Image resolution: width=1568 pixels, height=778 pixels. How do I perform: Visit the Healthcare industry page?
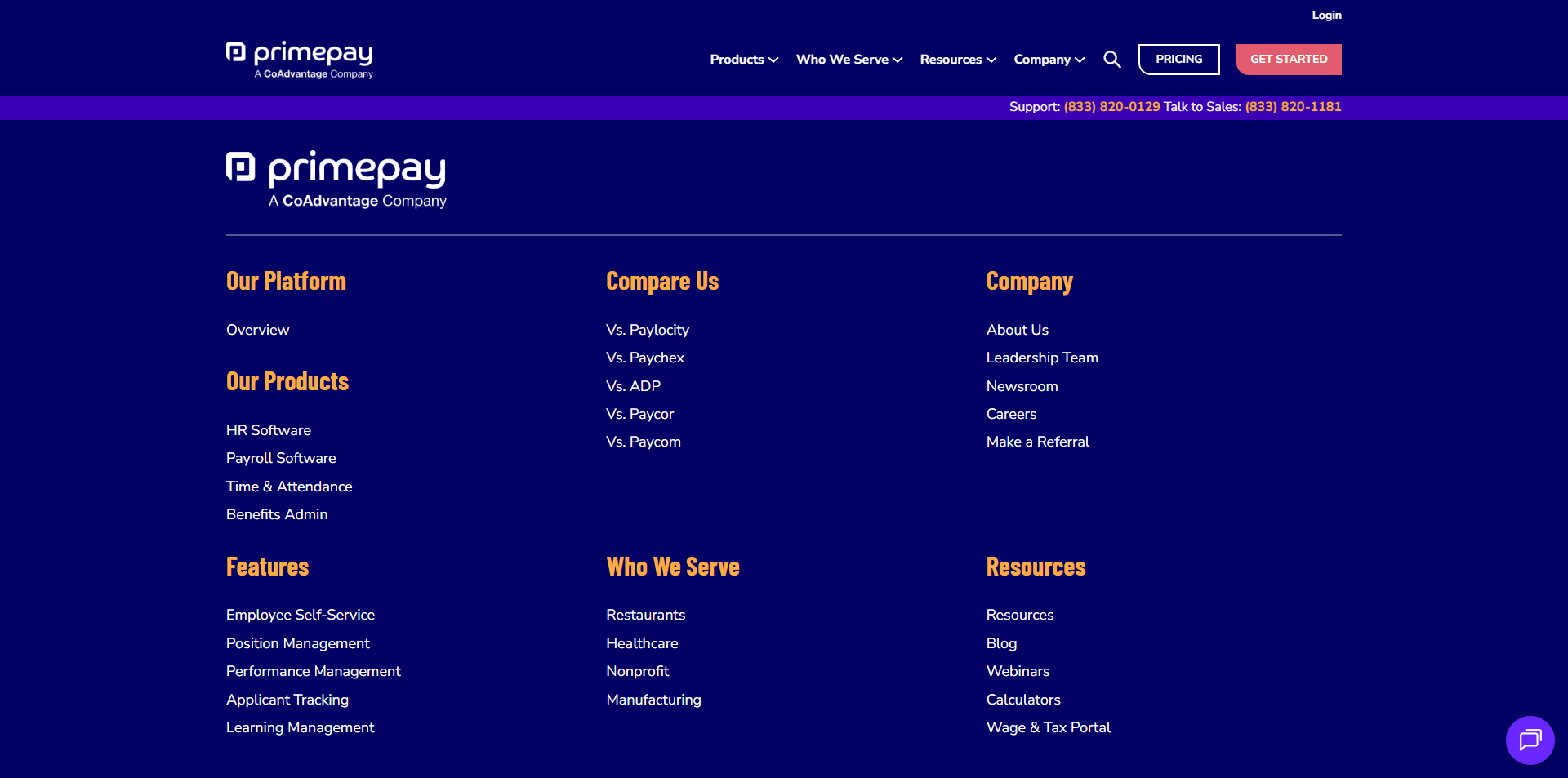[x=642, y=643]
